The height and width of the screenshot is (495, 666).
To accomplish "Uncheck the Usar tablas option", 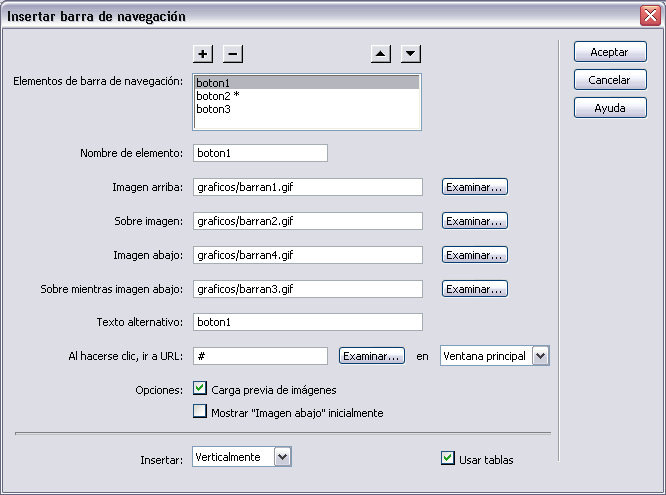I will 447,458.
